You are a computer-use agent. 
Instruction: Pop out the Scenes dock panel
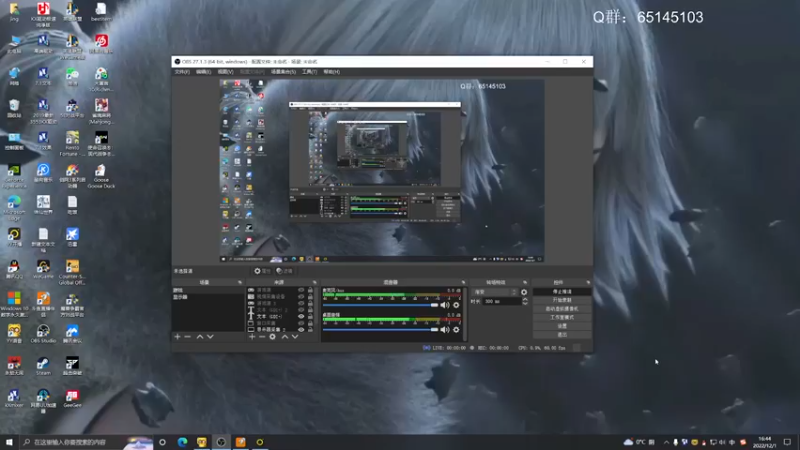[x=240, y=282]
